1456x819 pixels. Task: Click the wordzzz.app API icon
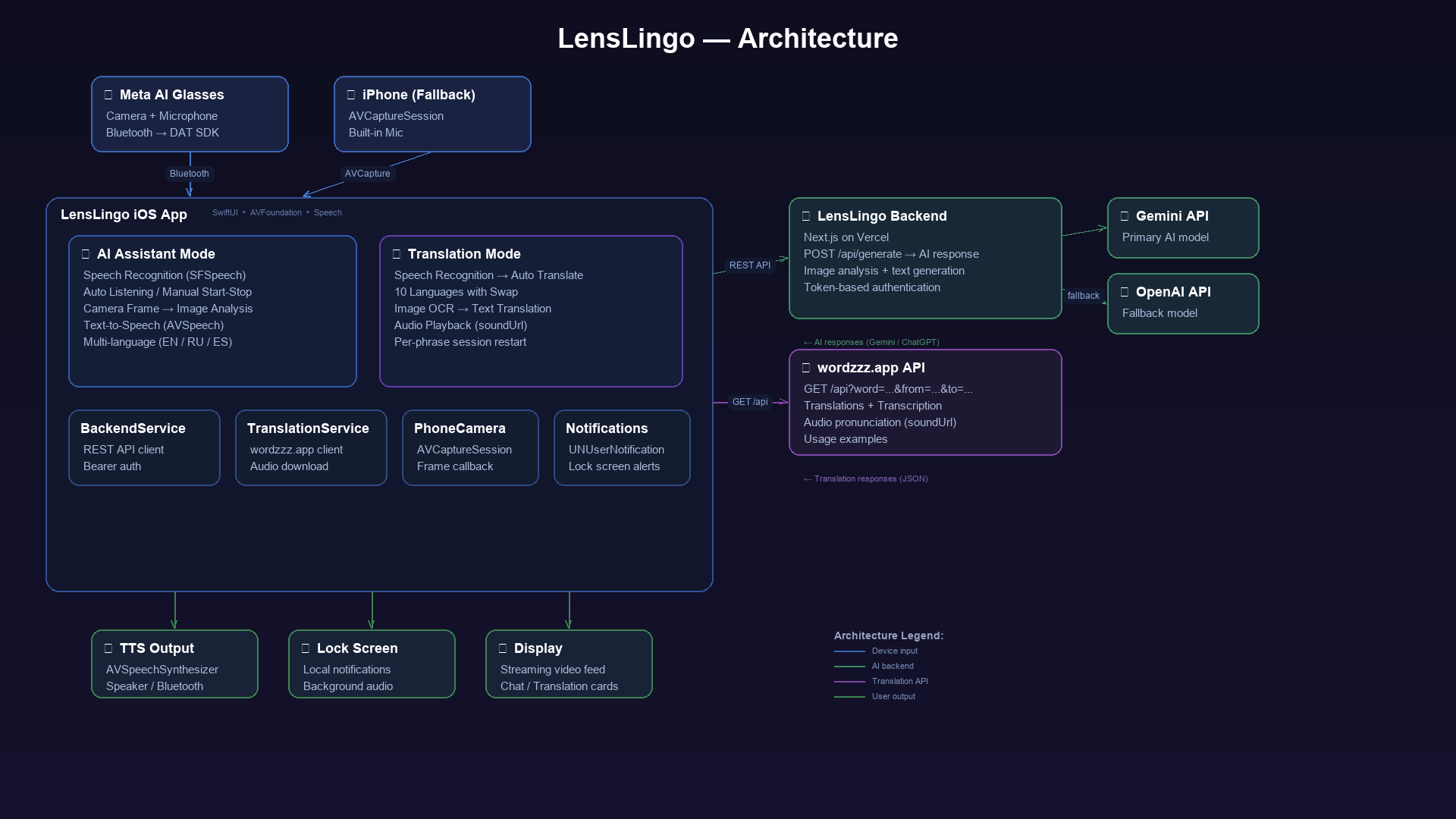tap(806, 369)
